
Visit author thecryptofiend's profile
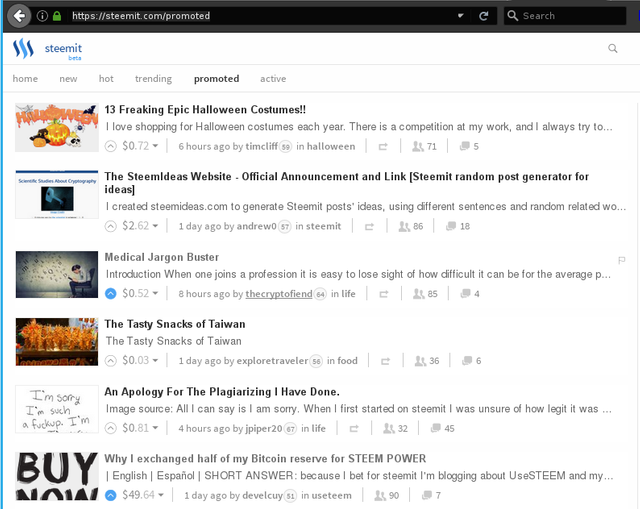[x=279, y=293]
